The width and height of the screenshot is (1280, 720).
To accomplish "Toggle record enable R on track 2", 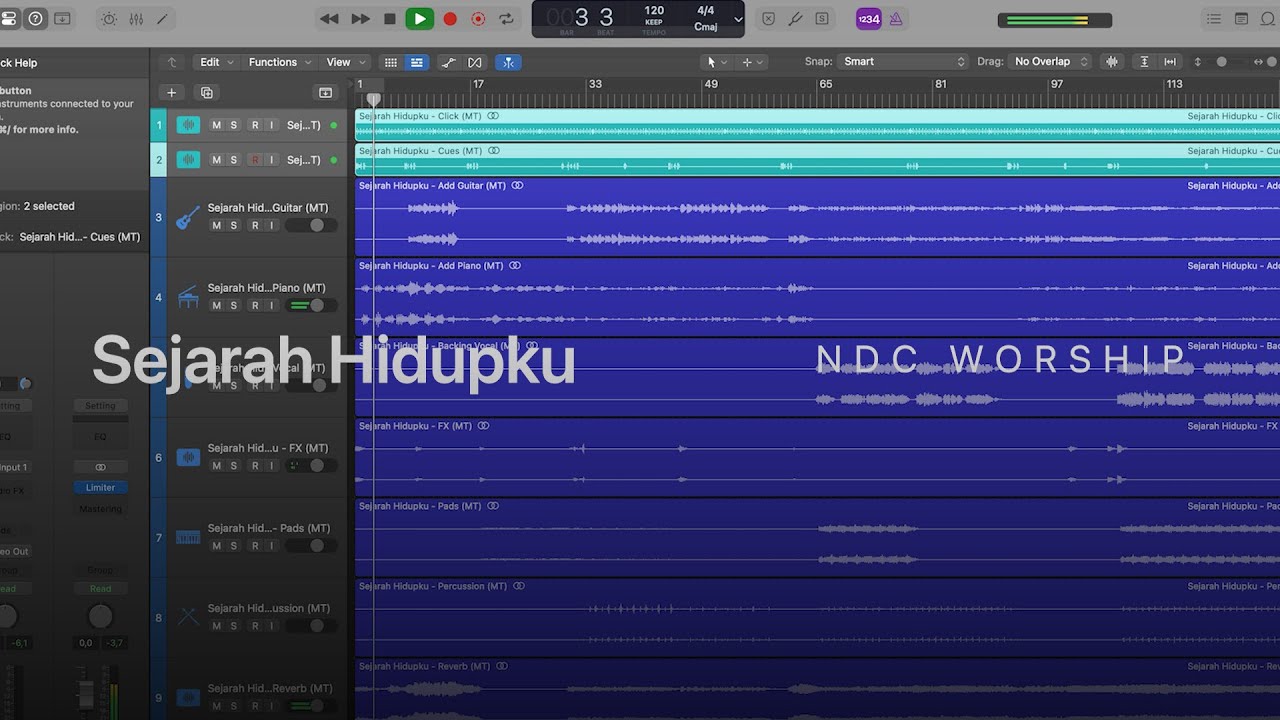I will pos(255,160).
